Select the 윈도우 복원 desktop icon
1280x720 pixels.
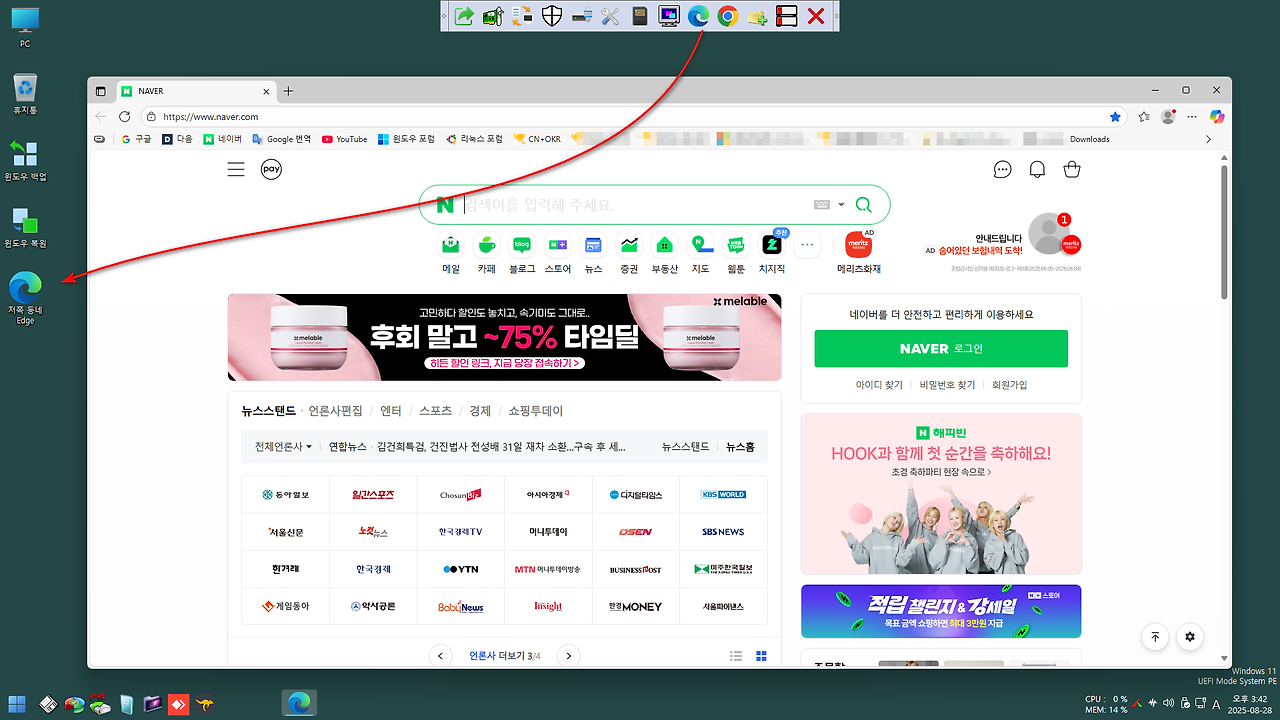point(25,227)
